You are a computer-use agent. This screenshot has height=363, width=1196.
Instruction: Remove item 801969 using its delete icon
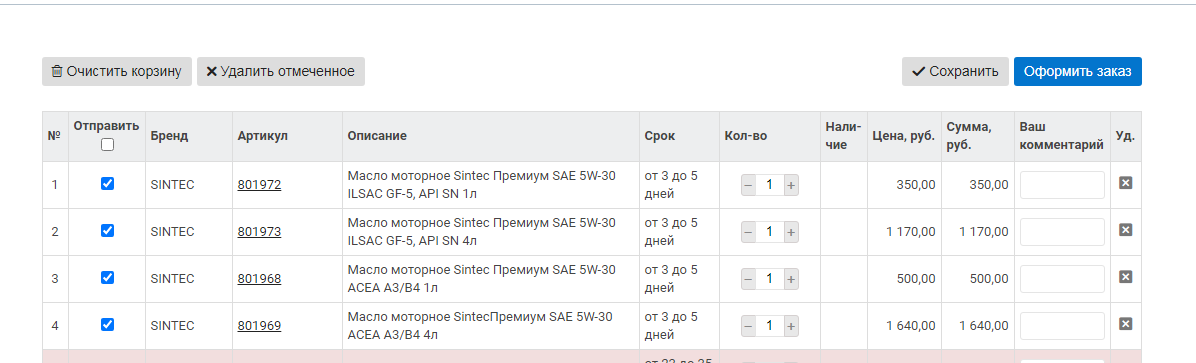click(x=1125, y=324)
